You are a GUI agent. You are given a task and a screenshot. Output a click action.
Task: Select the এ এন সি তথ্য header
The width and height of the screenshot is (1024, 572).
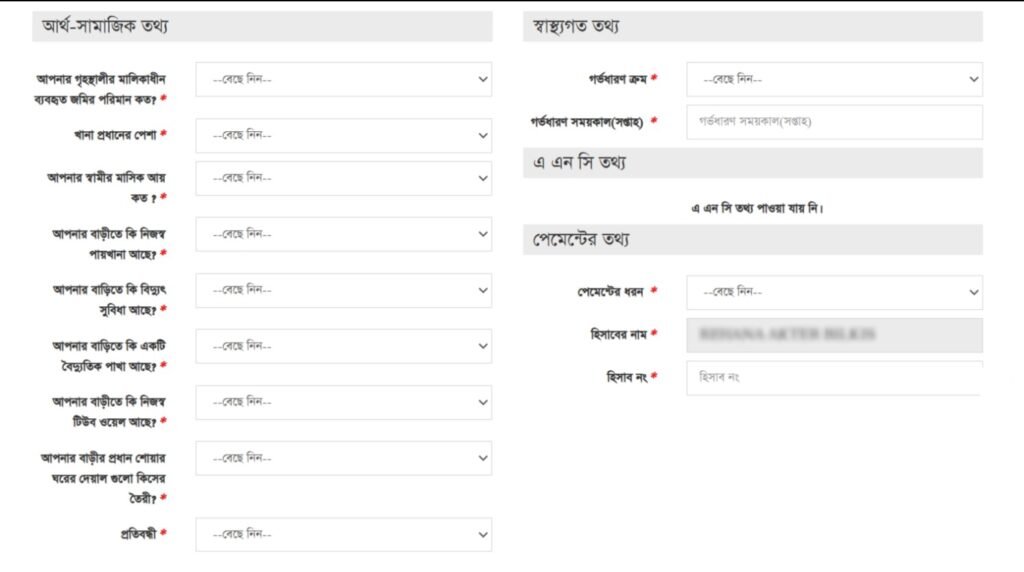752,163
